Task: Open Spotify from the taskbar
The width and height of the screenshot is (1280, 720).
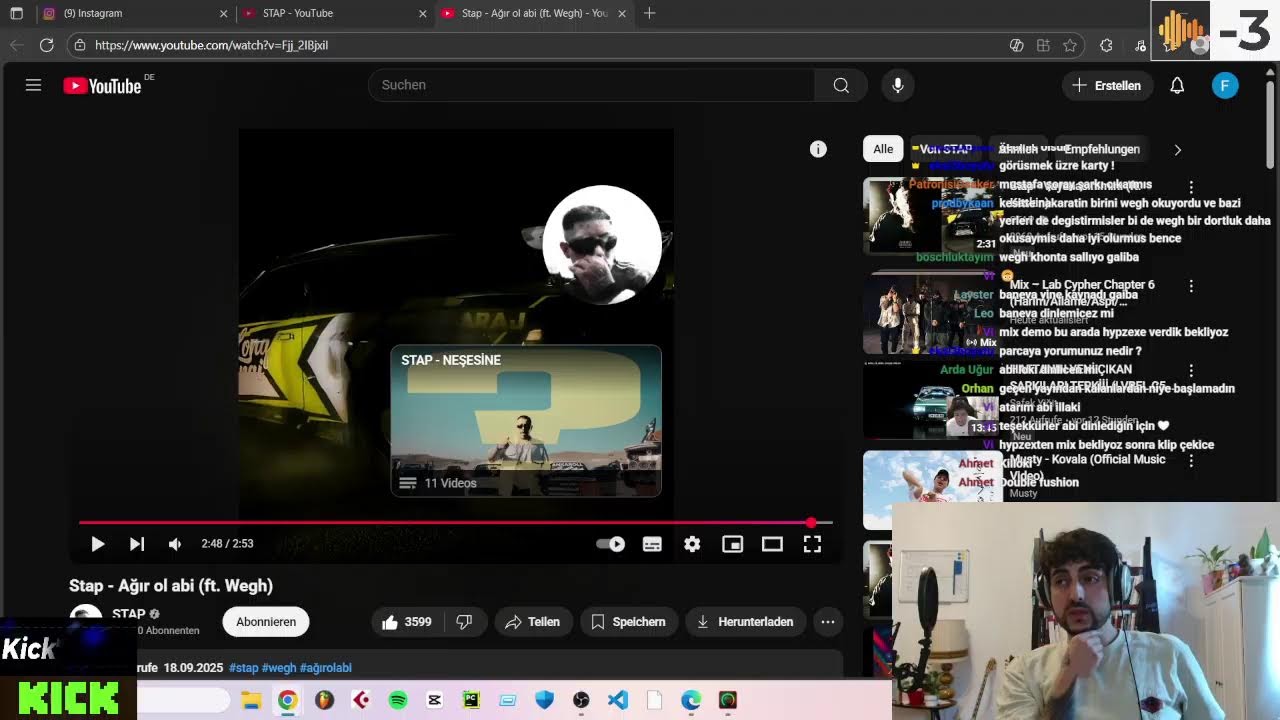Action: click(x=398, y=700)
